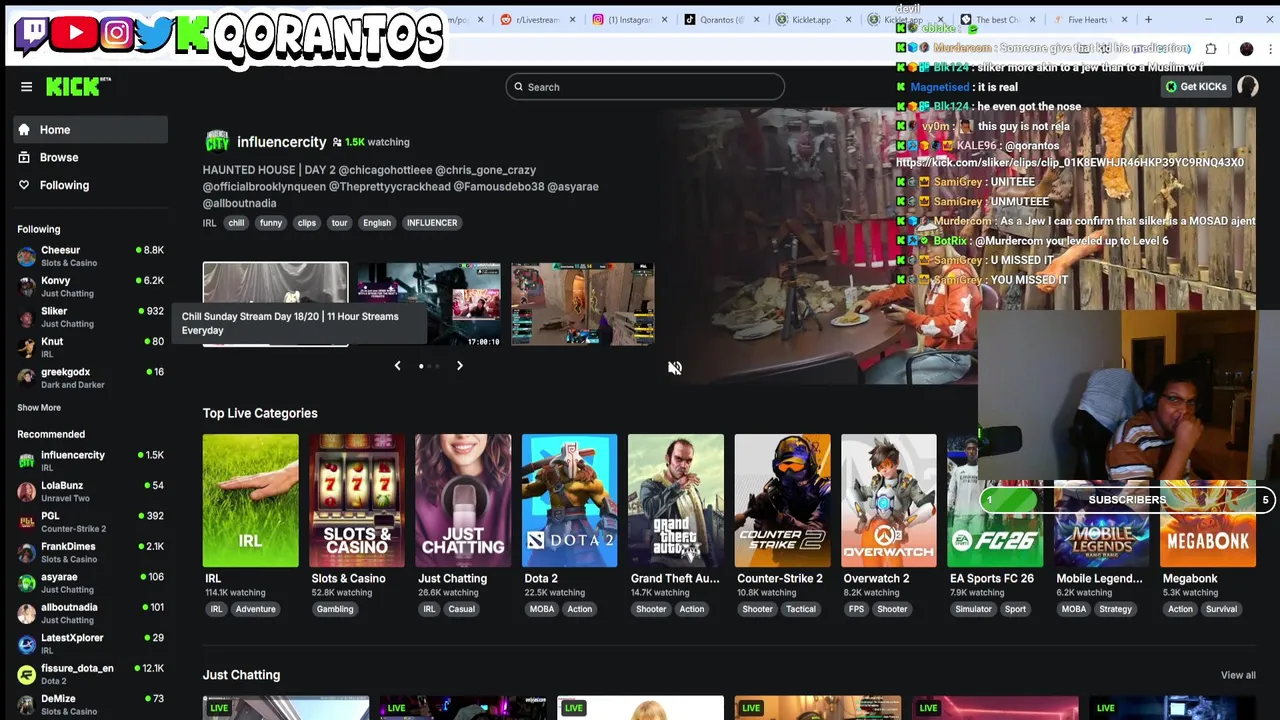This screenshot has width=1280, height=720.
Task: Click influencercity avatar beside stream title
Action: coord(217,142)
